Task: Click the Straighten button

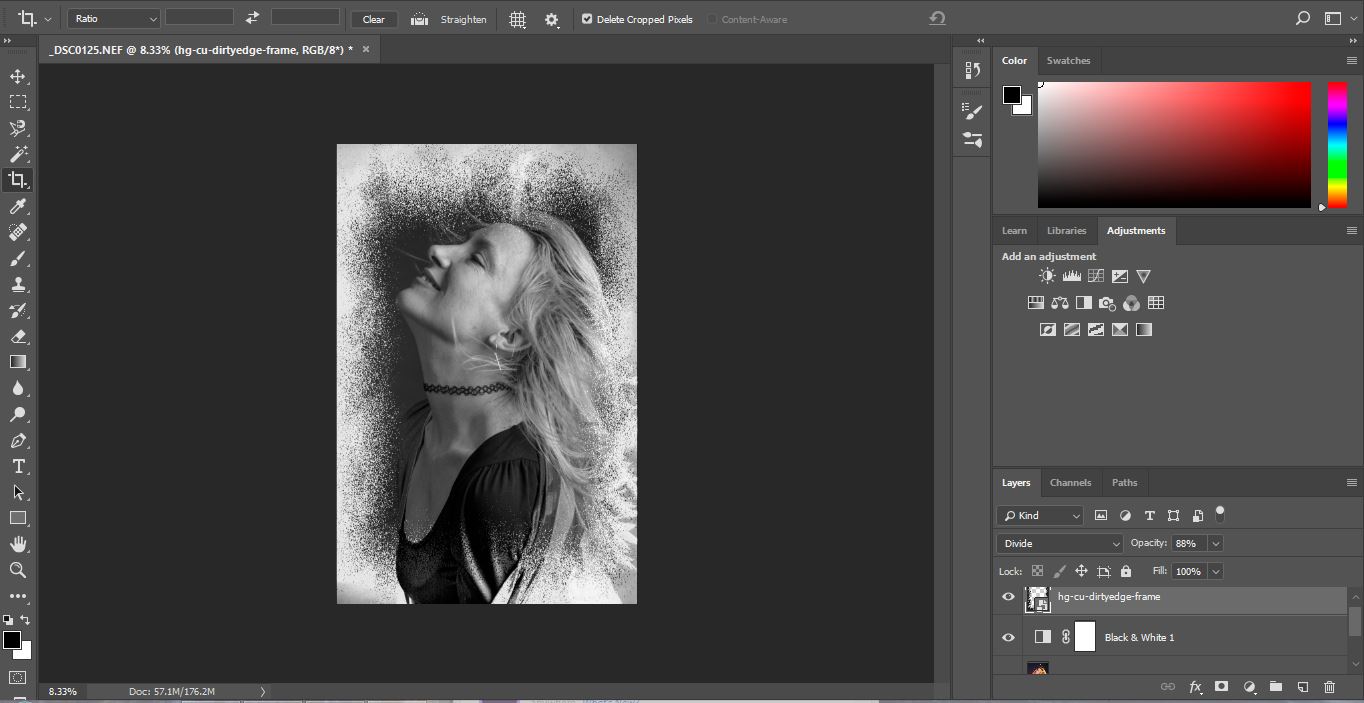Action: (x=450, y=19)
